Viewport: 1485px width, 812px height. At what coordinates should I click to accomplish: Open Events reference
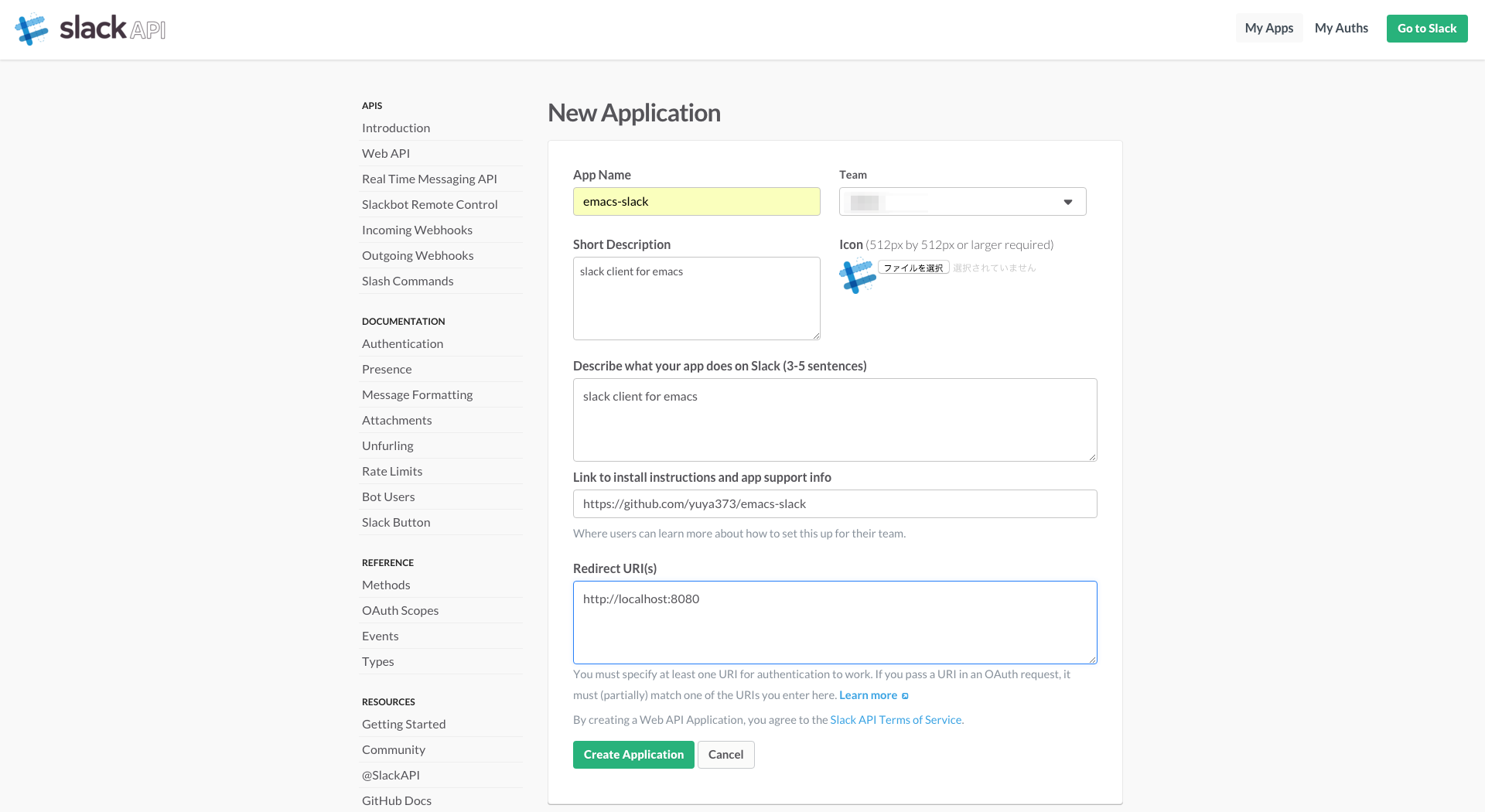[380, 636]
